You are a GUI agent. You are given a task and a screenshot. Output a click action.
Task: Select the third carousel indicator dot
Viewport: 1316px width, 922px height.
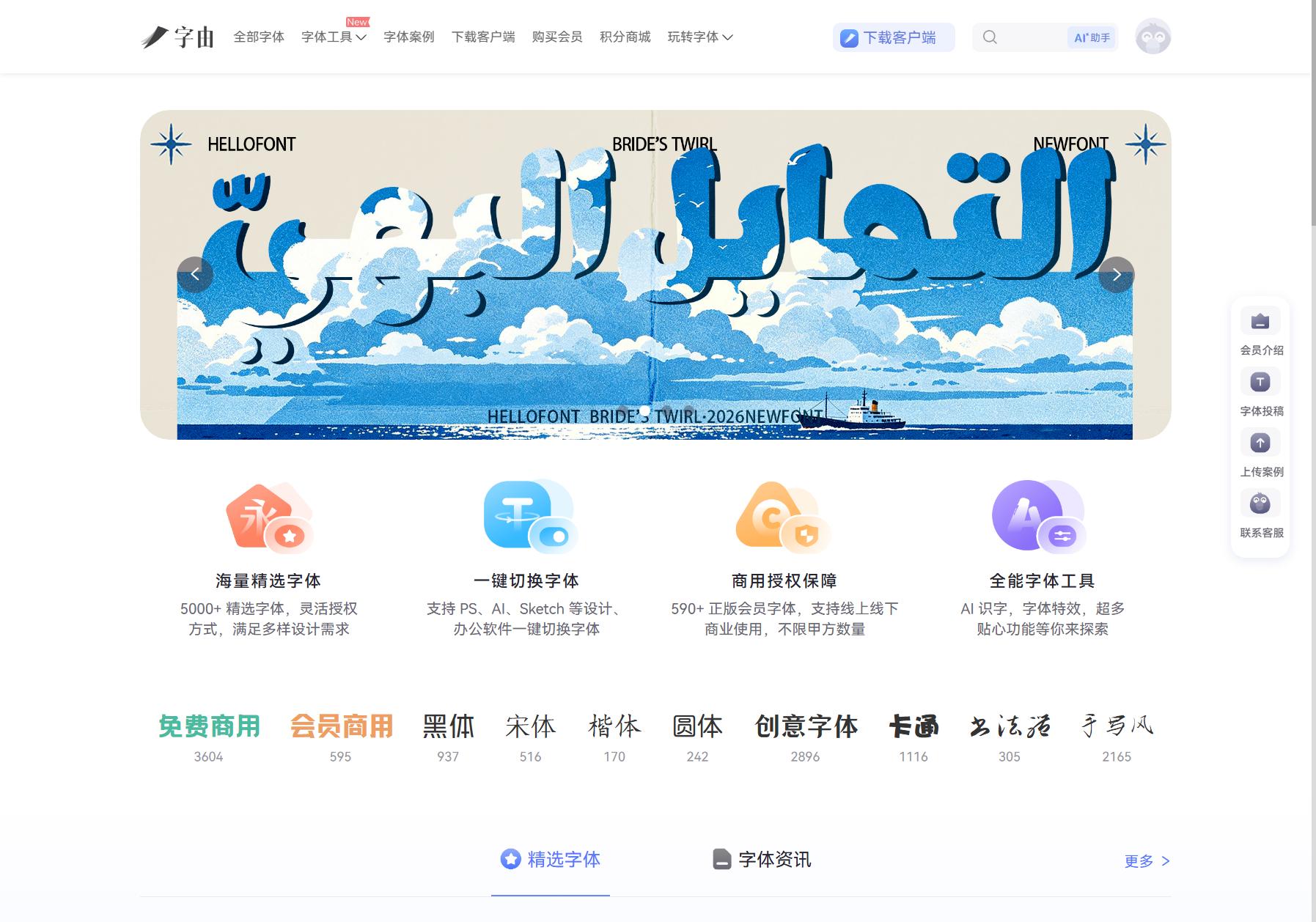[x=666, y=411]
